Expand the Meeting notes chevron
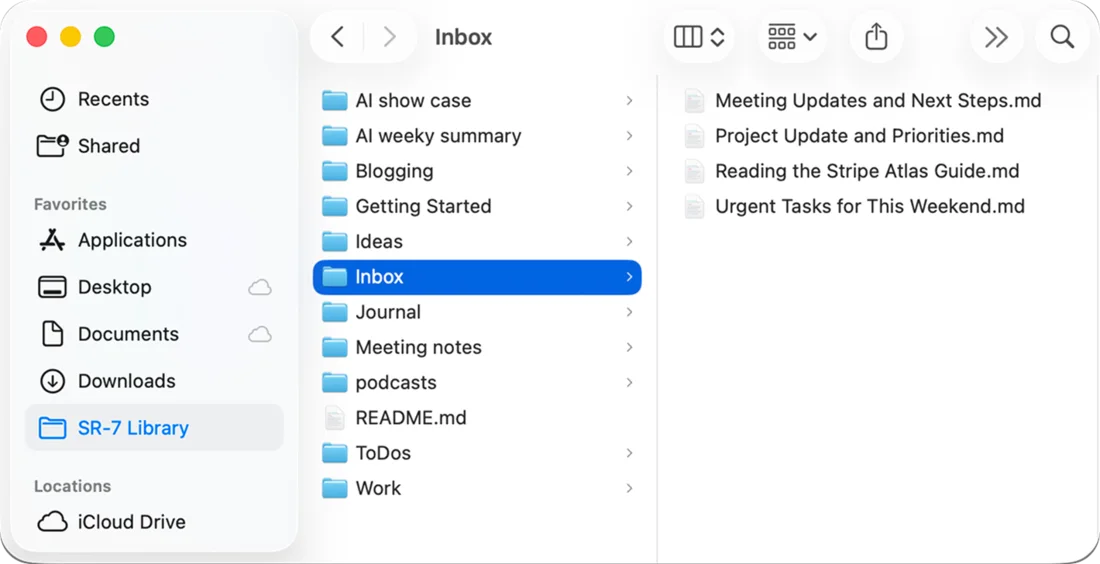The height and width of the screenshot is (564, 1100). (629, 347)
